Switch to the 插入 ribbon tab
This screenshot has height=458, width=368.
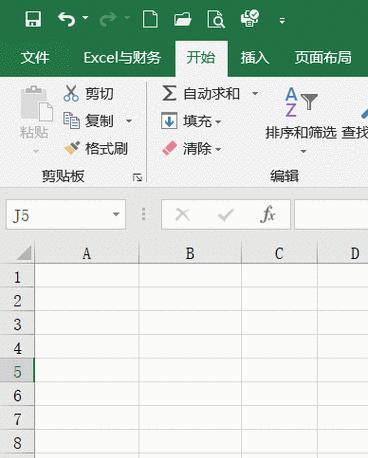click(x=255, y=58)
